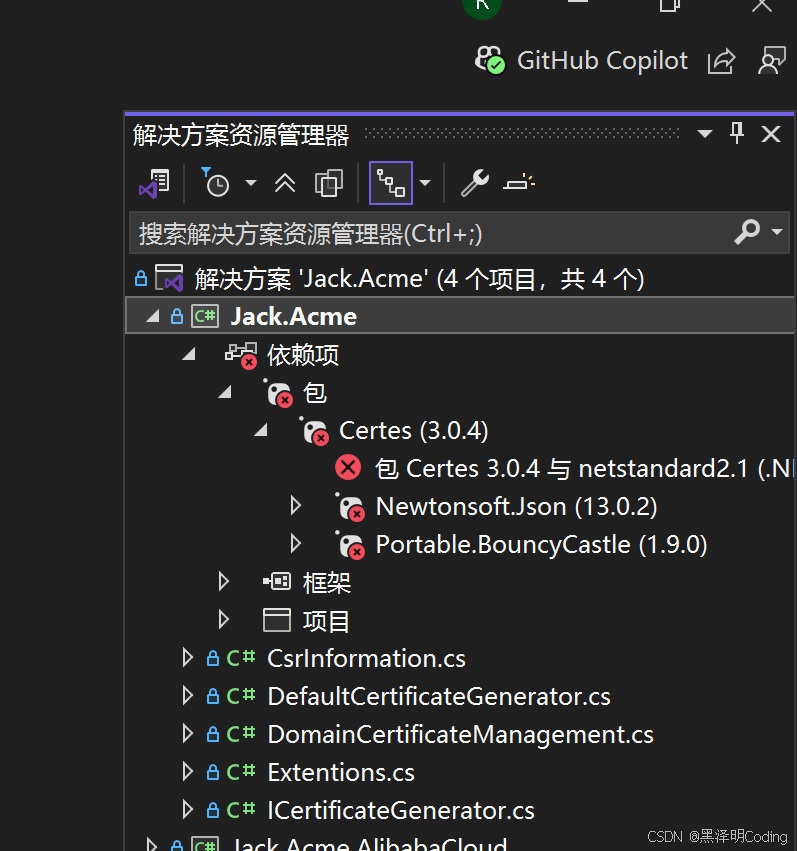The width and height of the screenshot is (797, 851).
Task: Select Newtonsoft.Json (13.0.2) package
Action: point(516,507)
